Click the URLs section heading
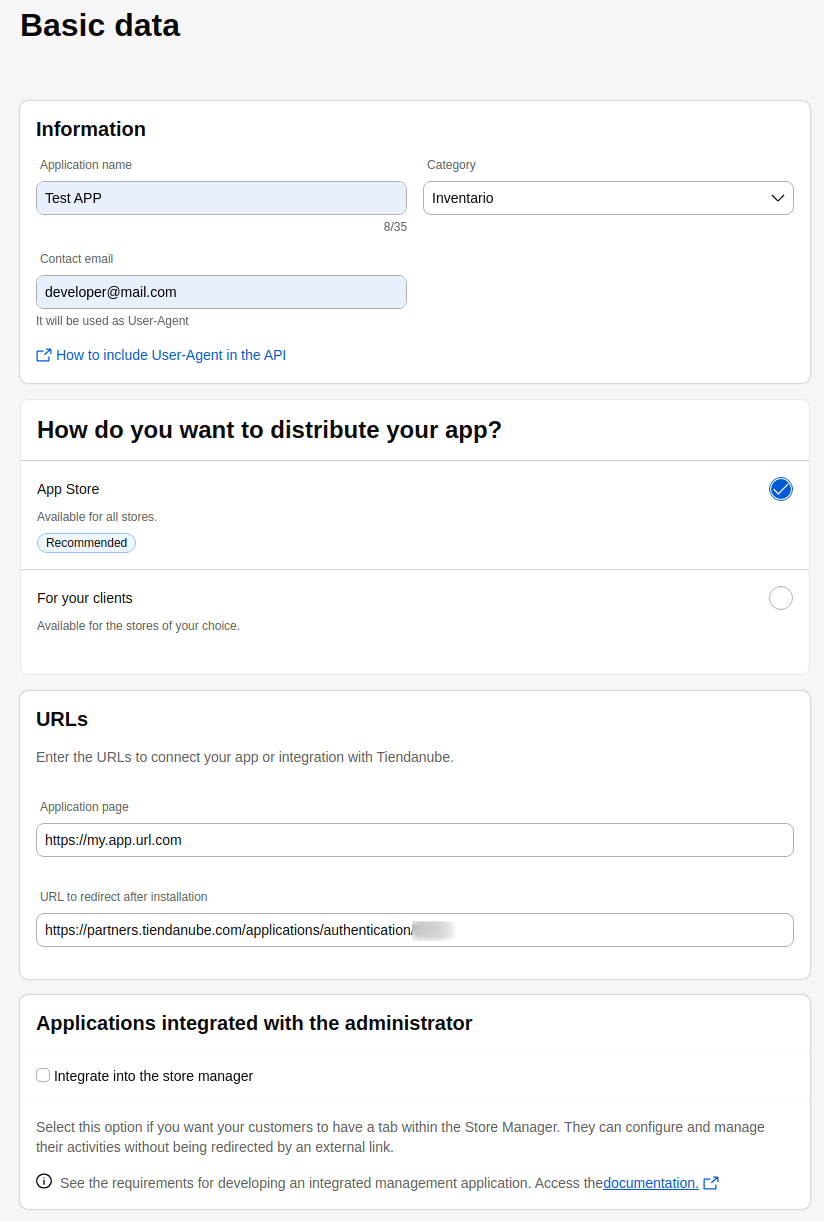 click(x=61, y=719)
